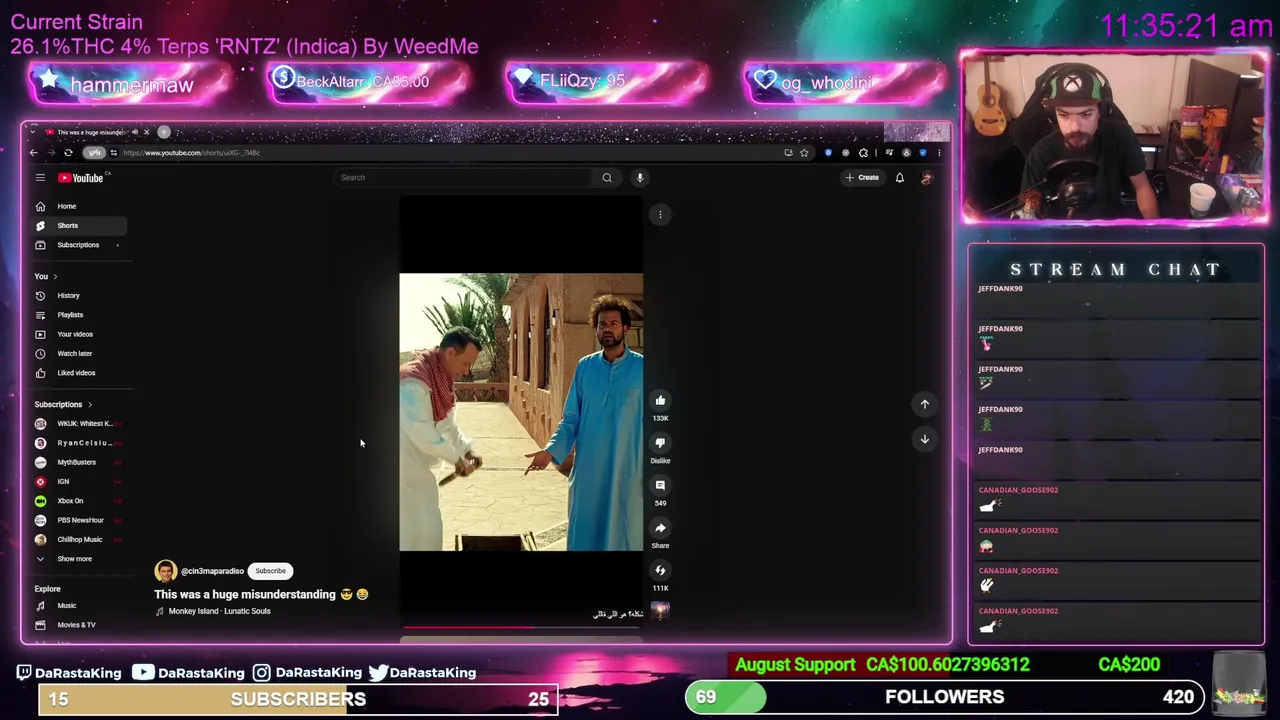1280x720 pixels.
Task: Close the current browser tab
Action: [146, 132]
